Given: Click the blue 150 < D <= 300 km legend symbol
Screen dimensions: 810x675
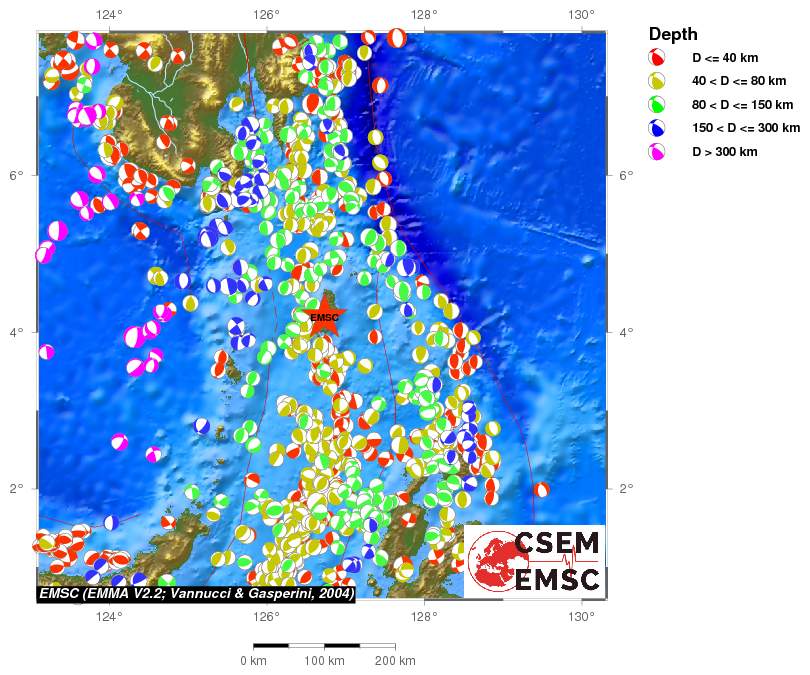Looking at the screenshot, I should pyautogui.click(x=658, y=128).
